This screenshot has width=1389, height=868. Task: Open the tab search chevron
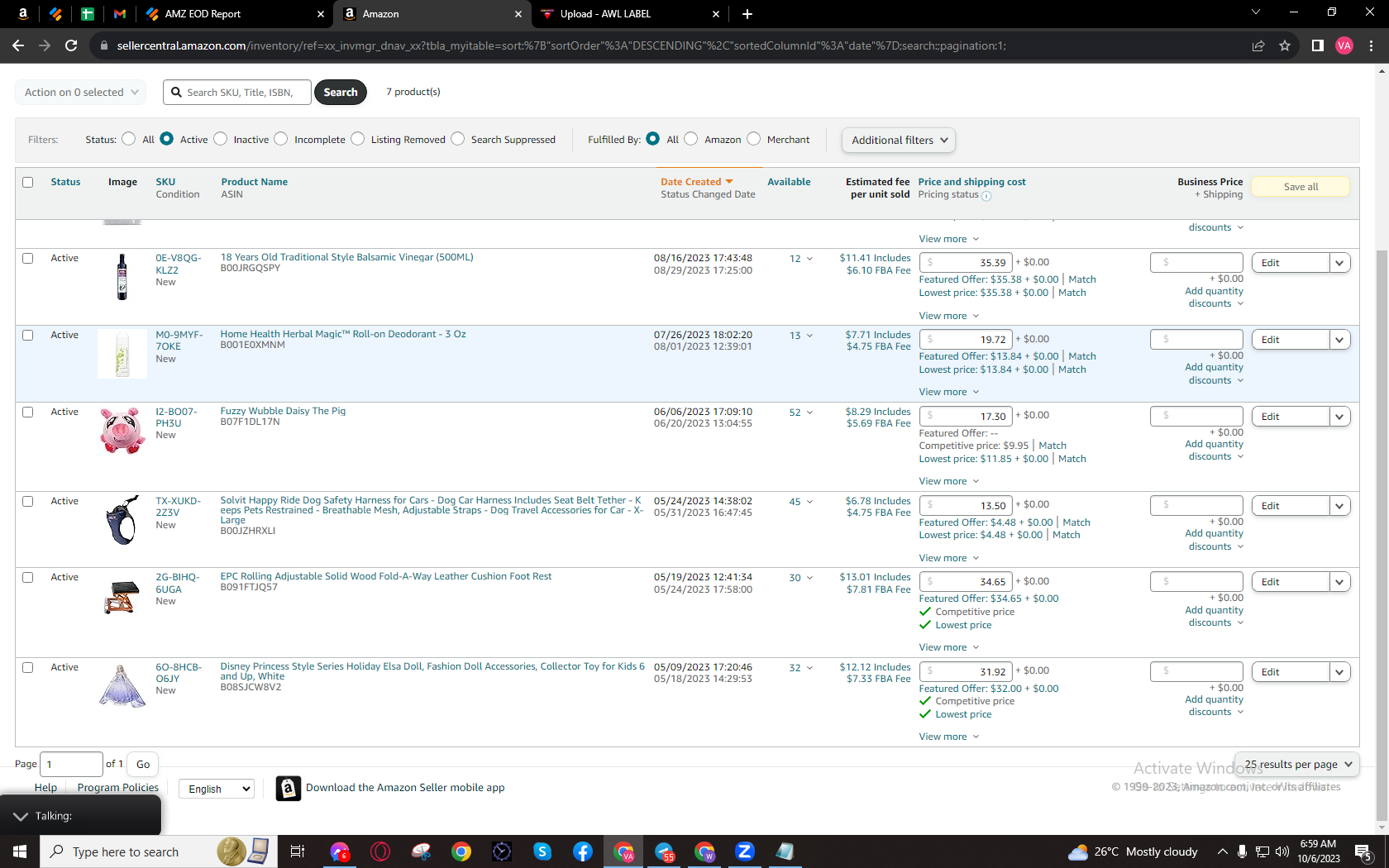click(x=1256, y=12)
